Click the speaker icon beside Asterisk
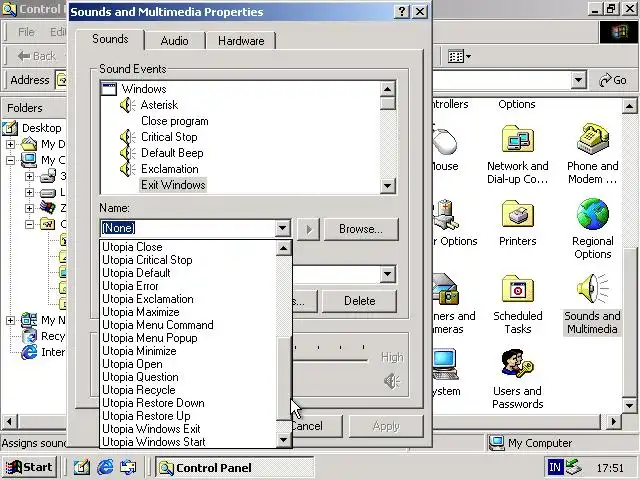 (128, 105)
